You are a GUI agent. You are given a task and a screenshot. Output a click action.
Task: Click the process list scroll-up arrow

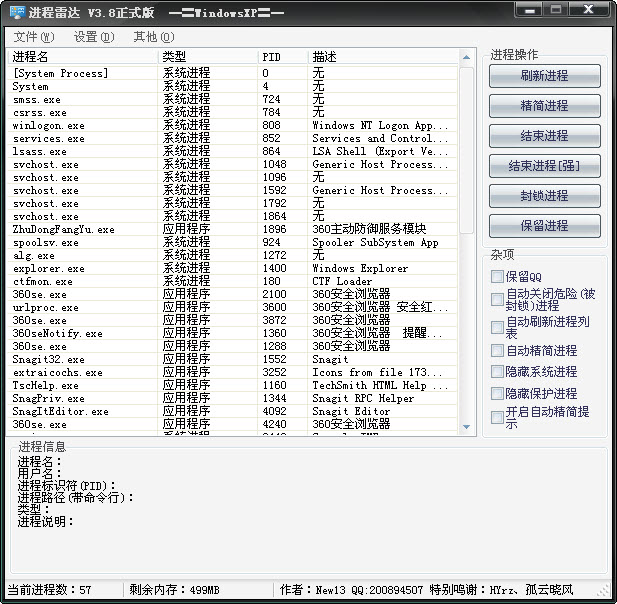coord(466,57)
